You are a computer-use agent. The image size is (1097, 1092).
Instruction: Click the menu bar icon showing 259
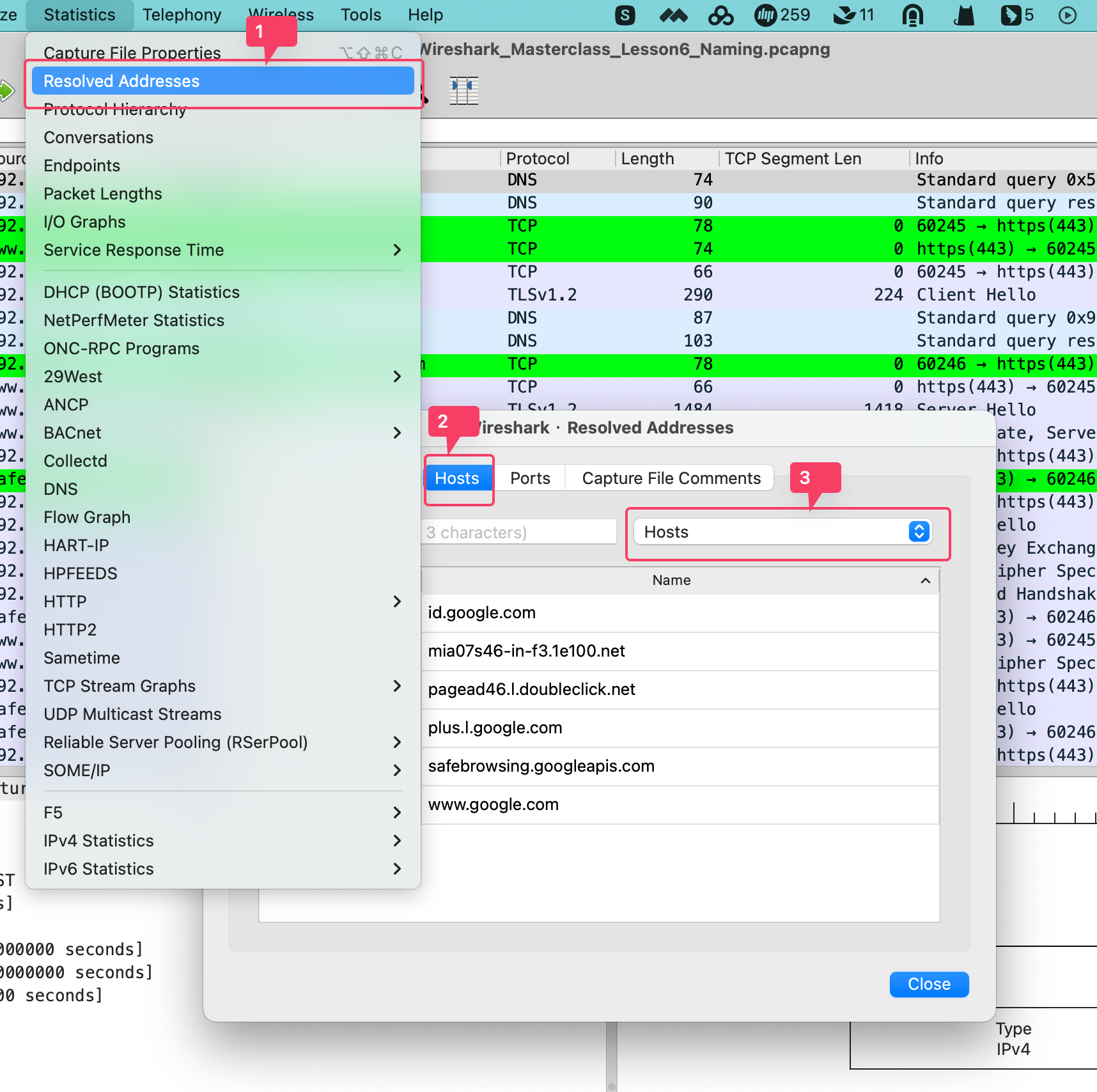[781, 15]
